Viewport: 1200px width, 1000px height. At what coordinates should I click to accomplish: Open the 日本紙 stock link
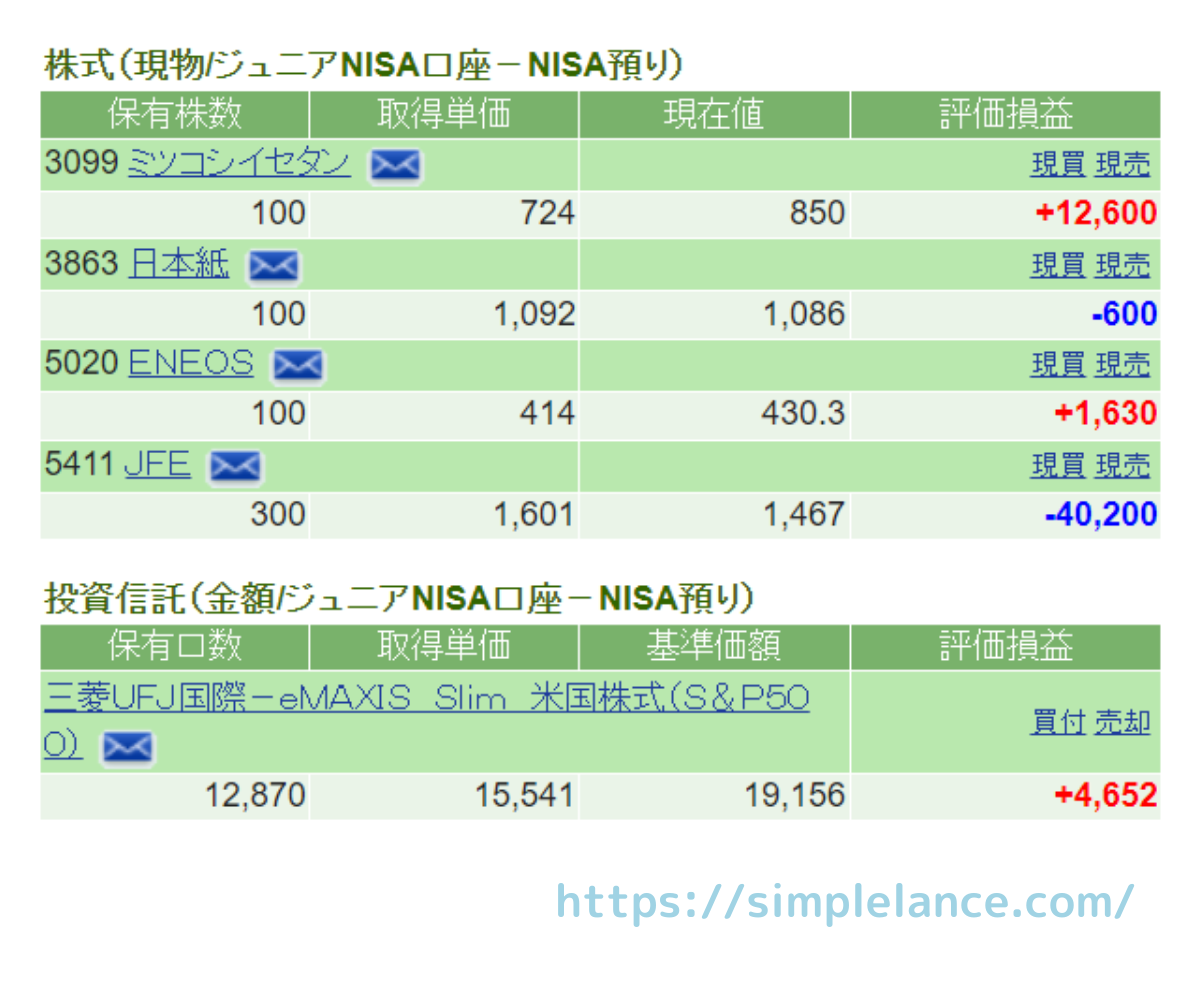[x=180, y=264]
